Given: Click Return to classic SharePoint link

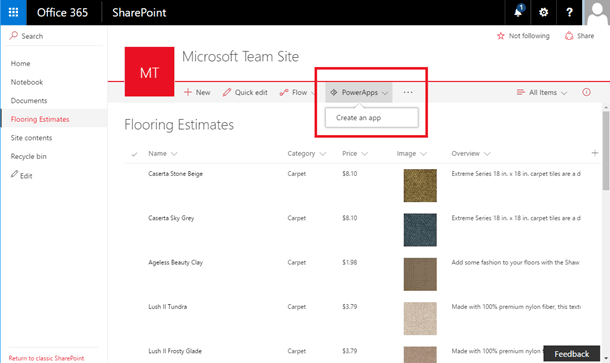Looking at the screenshot, I should [46, 358].
